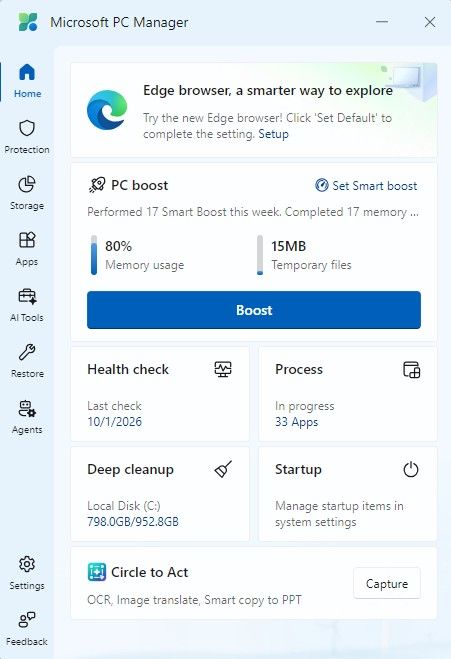Click the last check date 10/1/2026

coord(114,422)
